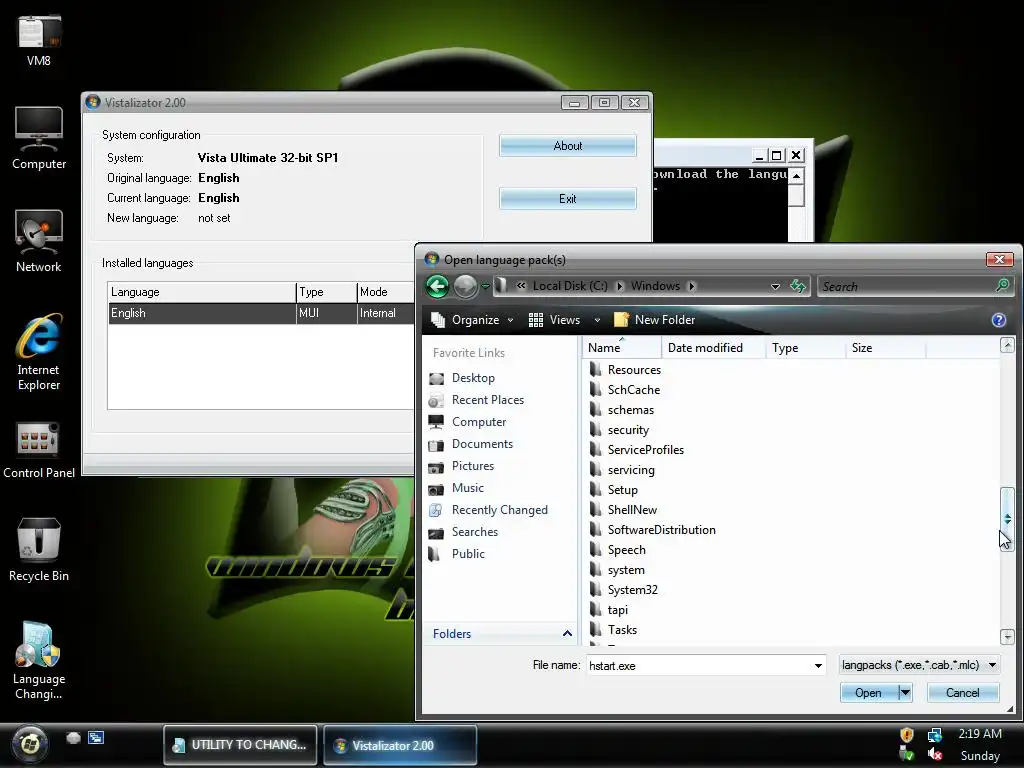Expand the File name dropdown arrow
Viewport: 1024px width, 768px height.
818,665
